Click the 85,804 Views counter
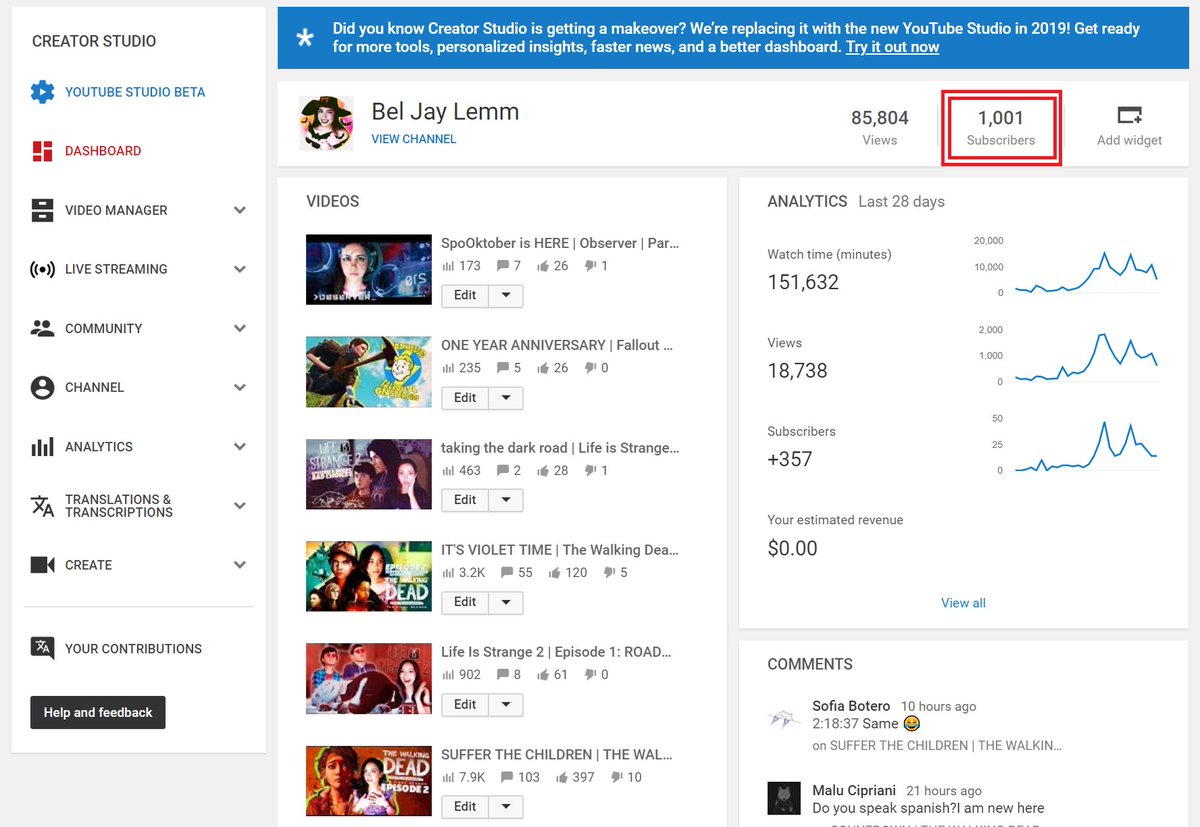Screen dimensions: 1200x827 pos(880,128)
